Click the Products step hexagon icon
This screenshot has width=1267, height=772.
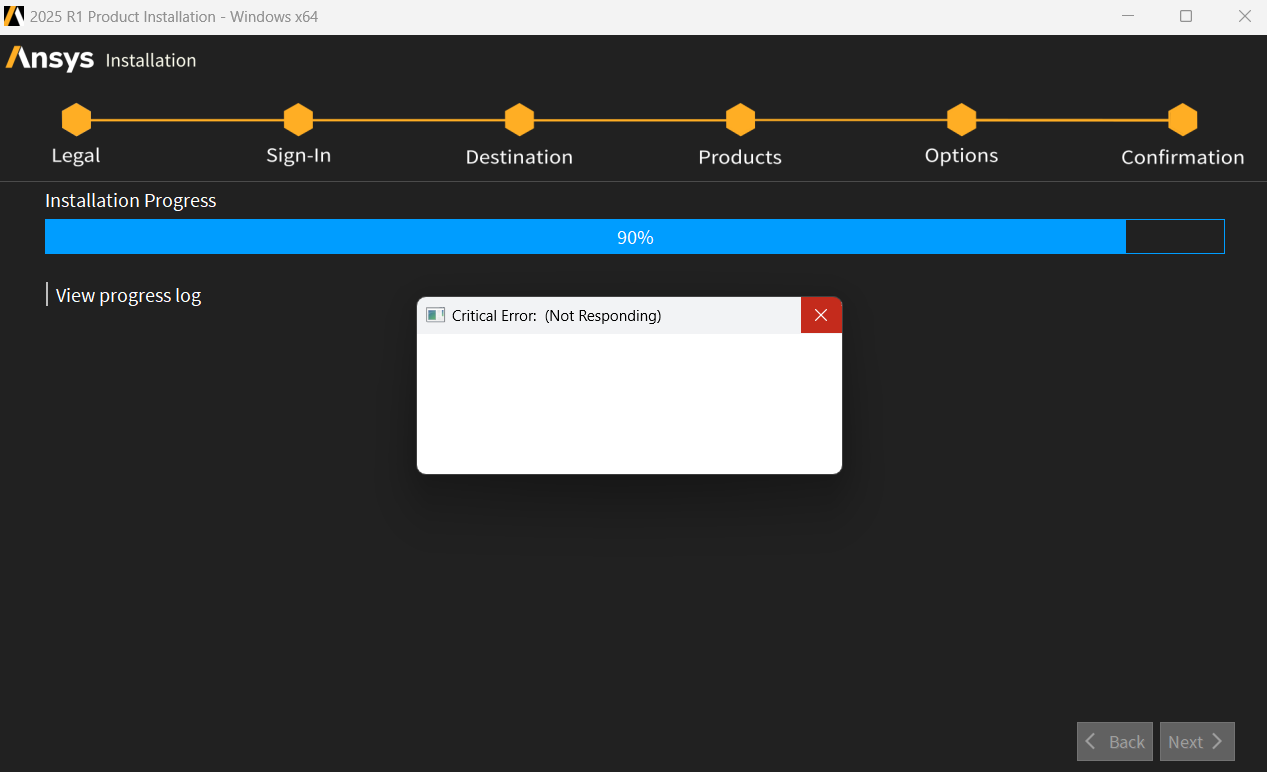tap(740, 120)
